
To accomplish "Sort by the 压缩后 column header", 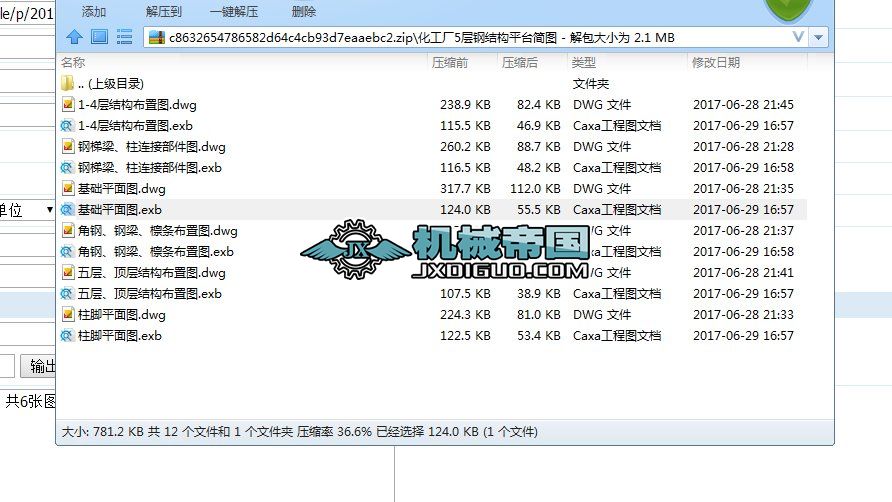I will click(x=519, y=63).
